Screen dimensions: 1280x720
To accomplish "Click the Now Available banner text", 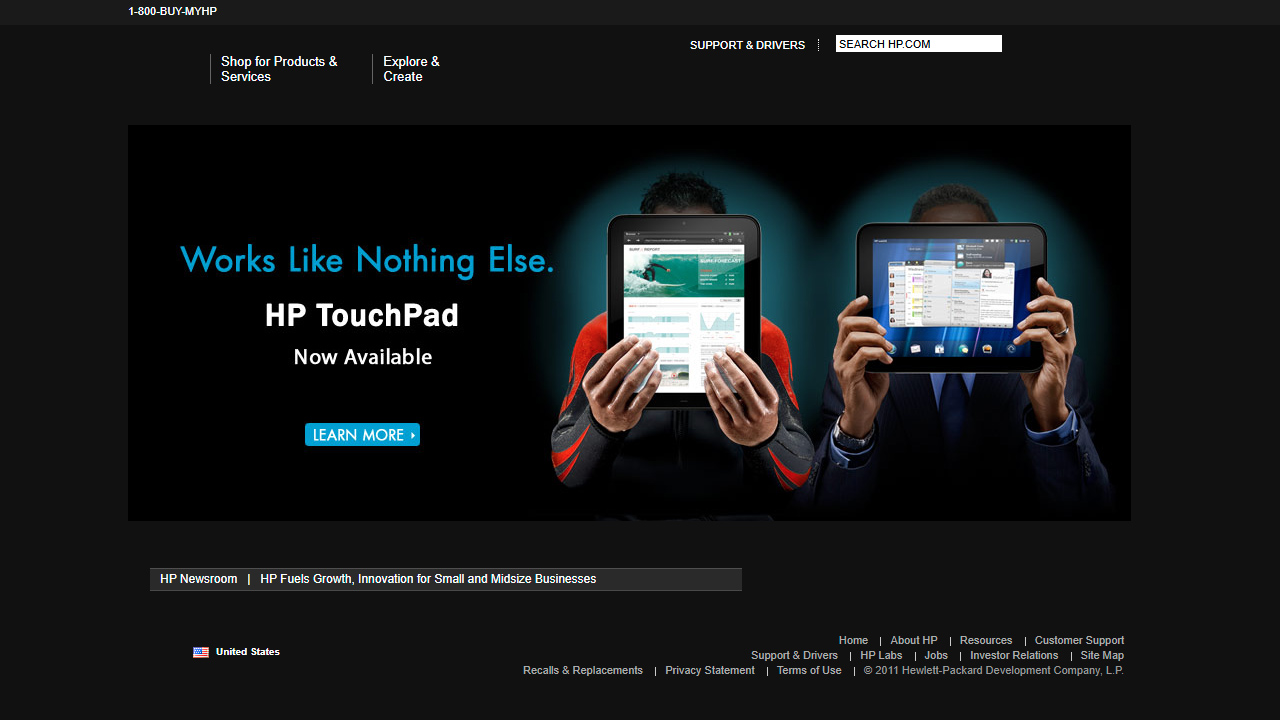I will (363, 357).
